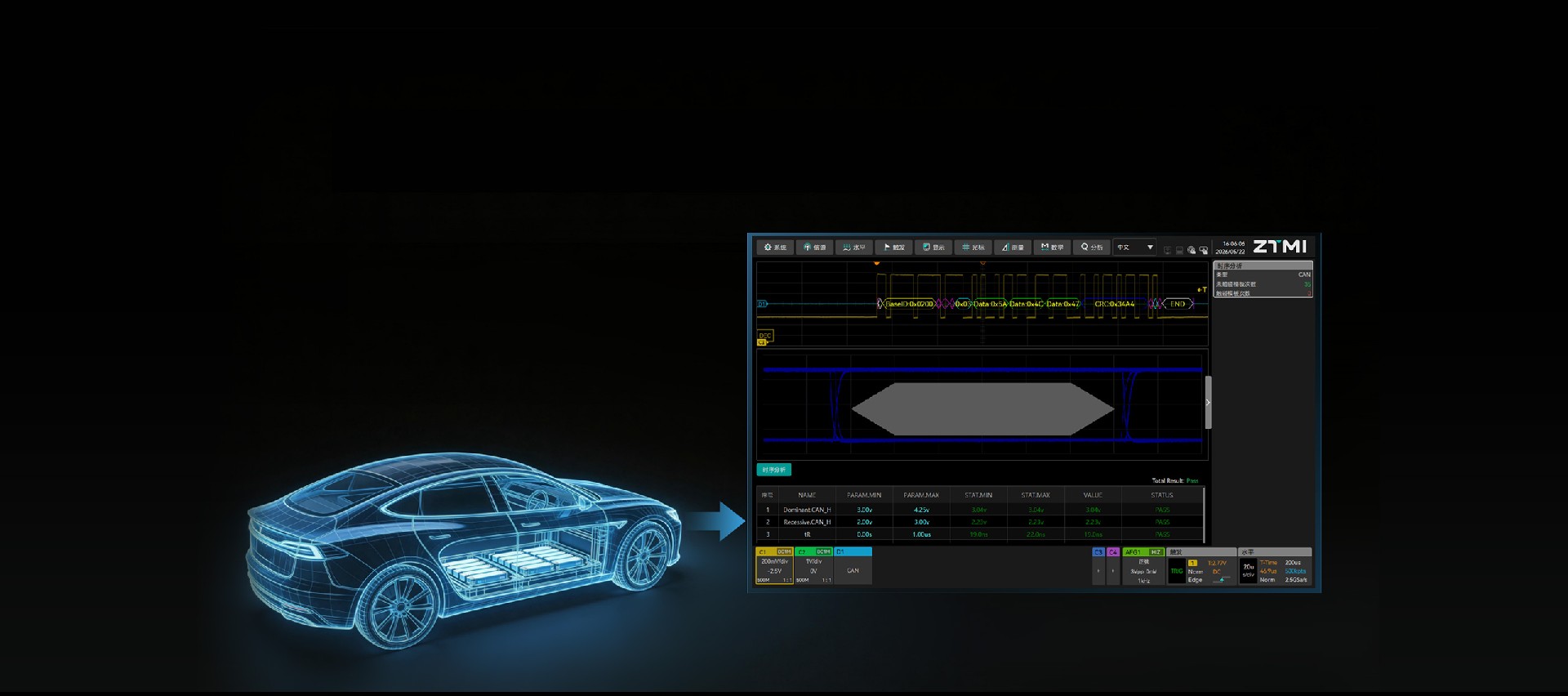
Task: Click the remote screen icon beside the clock
Action: pos(1204,250)
